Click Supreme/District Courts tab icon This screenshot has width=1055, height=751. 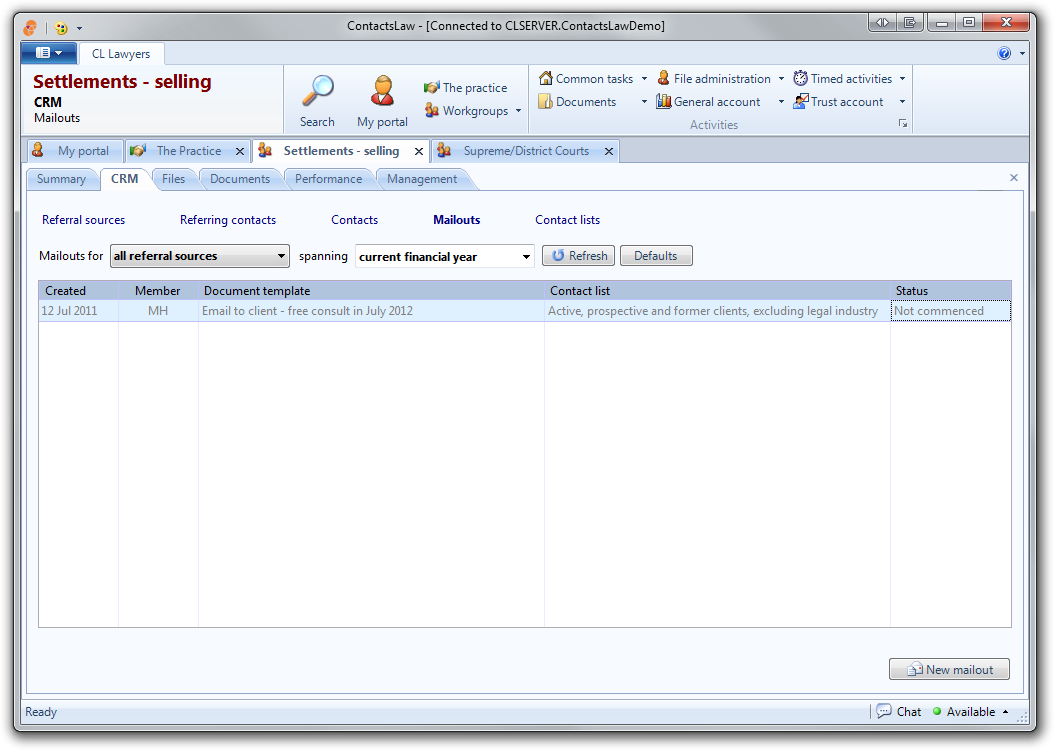pos(444,151)
